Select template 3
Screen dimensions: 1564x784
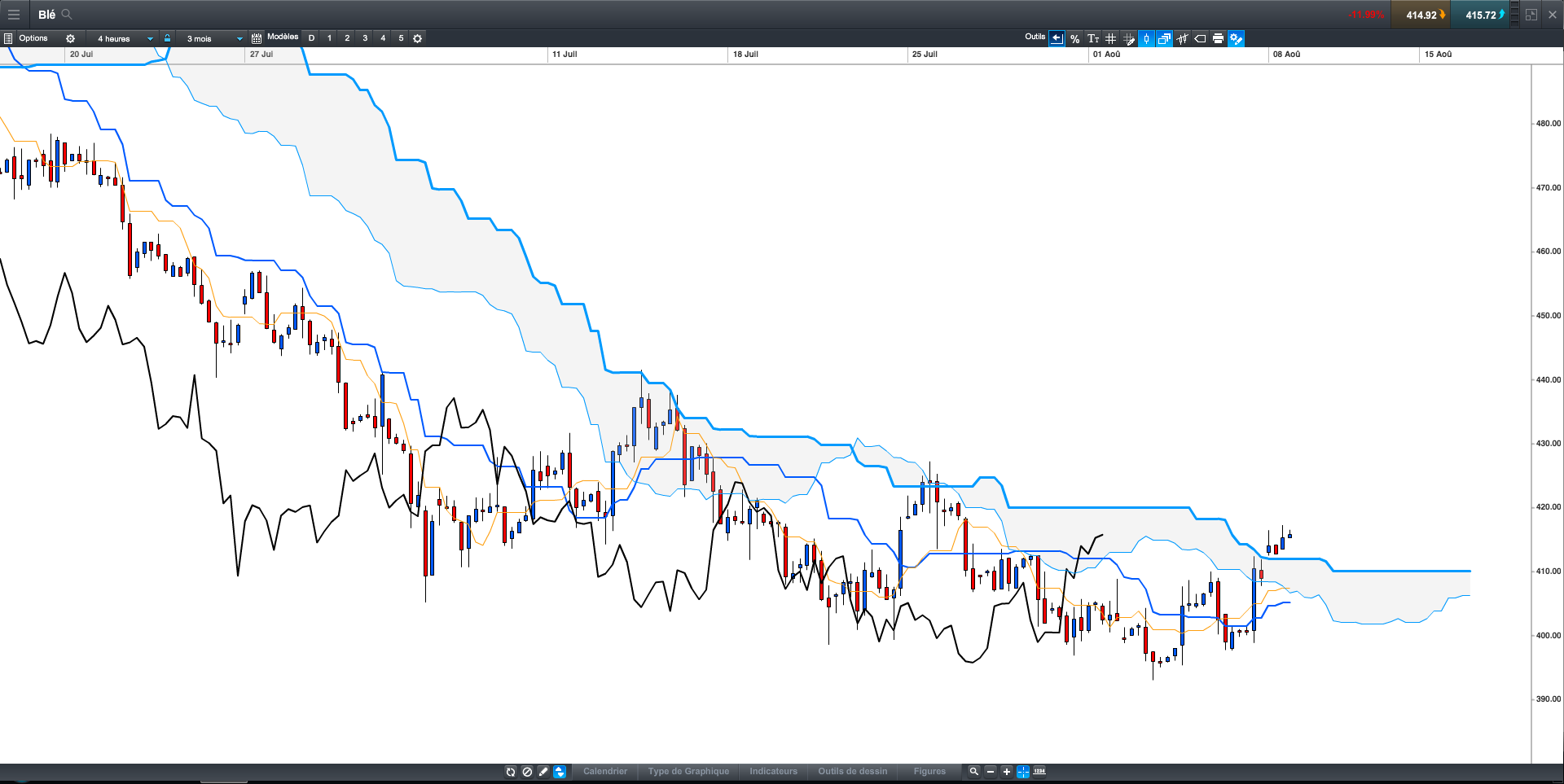365,38
